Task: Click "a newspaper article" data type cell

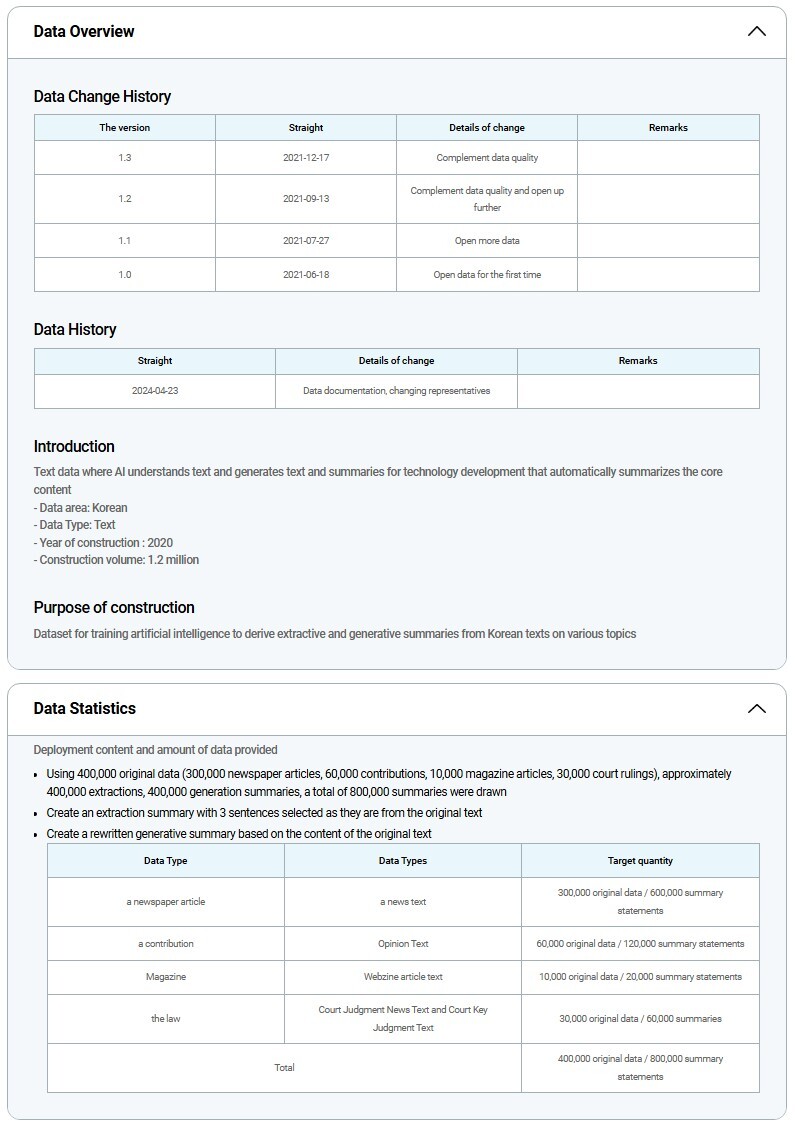Action: (166, 902)
